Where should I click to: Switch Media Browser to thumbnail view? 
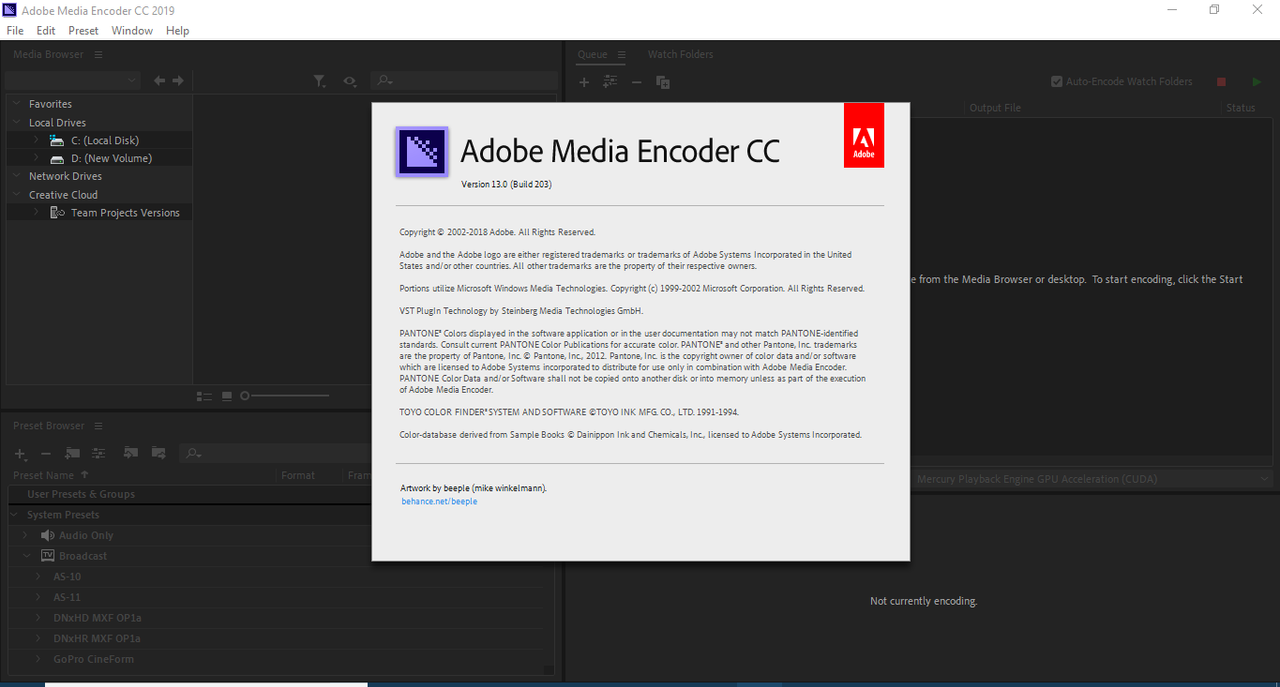(x=227, y=396)
